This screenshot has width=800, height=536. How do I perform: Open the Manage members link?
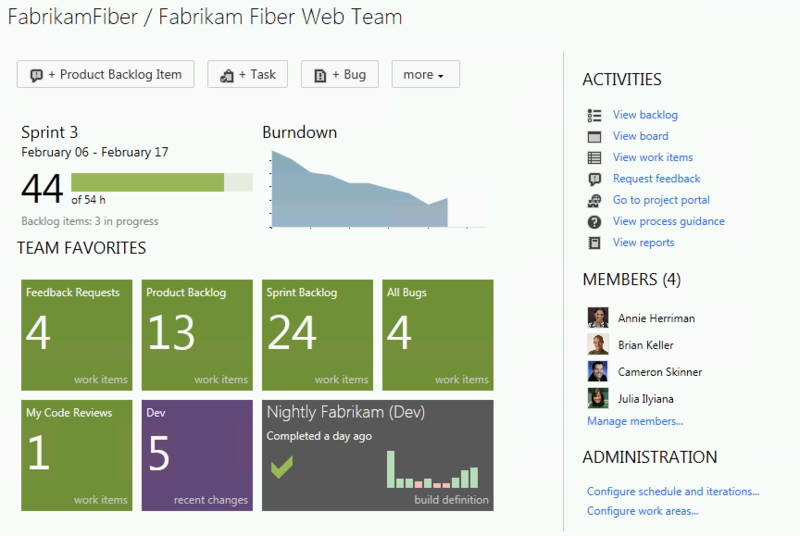point(635,421)
